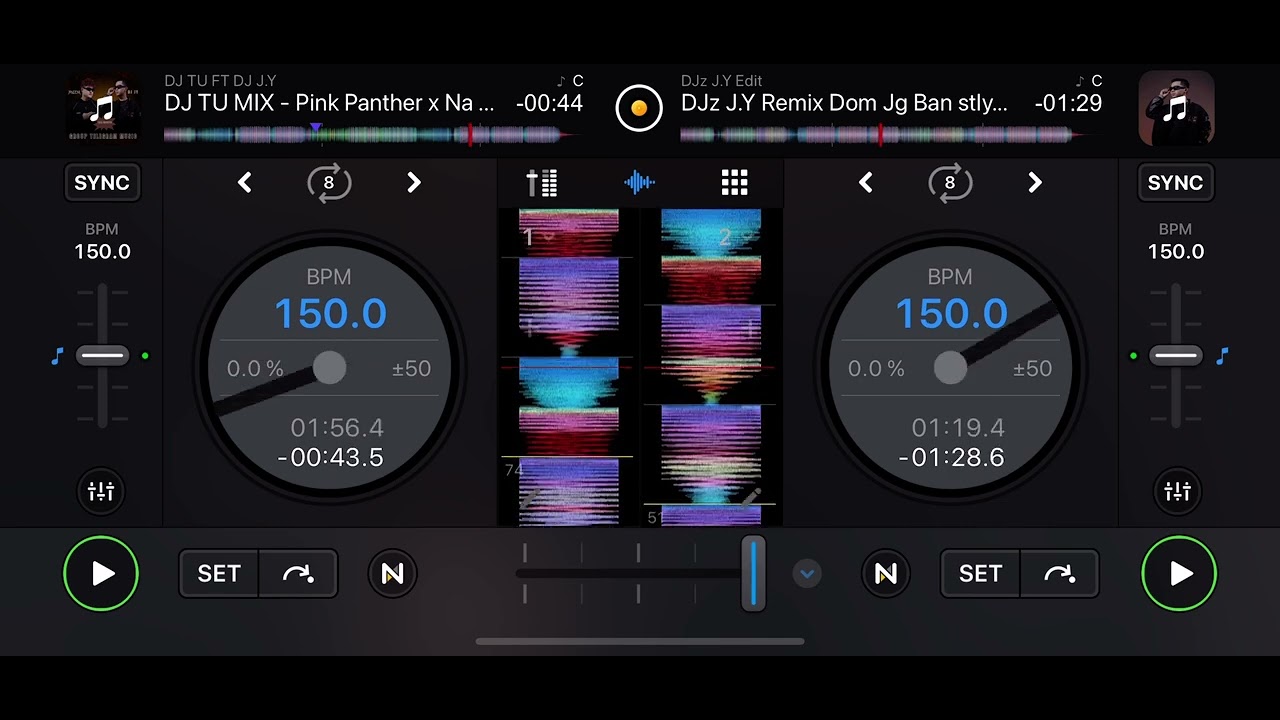Screen dimensions: 1280x720
Task: Toggle left deck key lock note icon
Action: click(57, 356)
